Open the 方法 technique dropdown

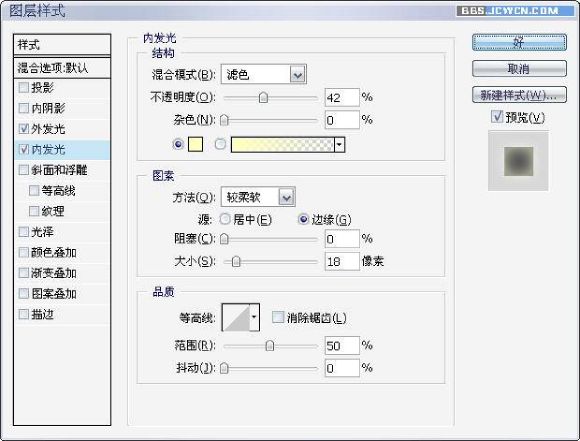tap(258, 197)
